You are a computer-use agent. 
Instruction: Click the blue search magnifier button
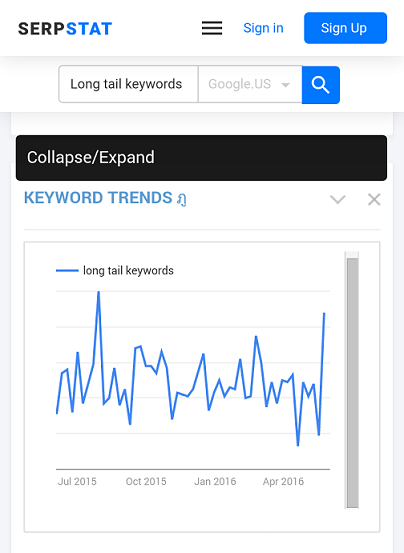(321, 85)
